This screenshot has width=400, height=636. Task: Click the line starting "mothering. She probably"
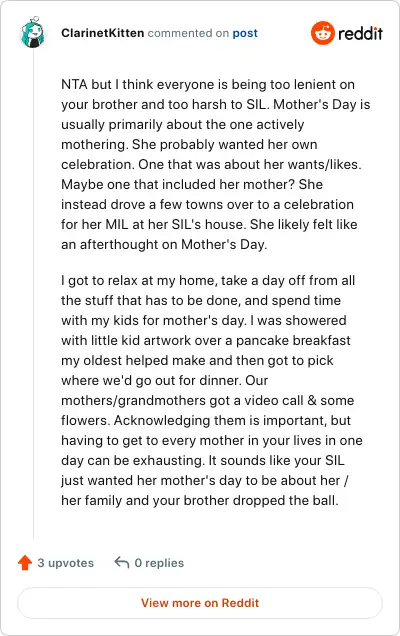pyautogui.click(x=189, y=144)
